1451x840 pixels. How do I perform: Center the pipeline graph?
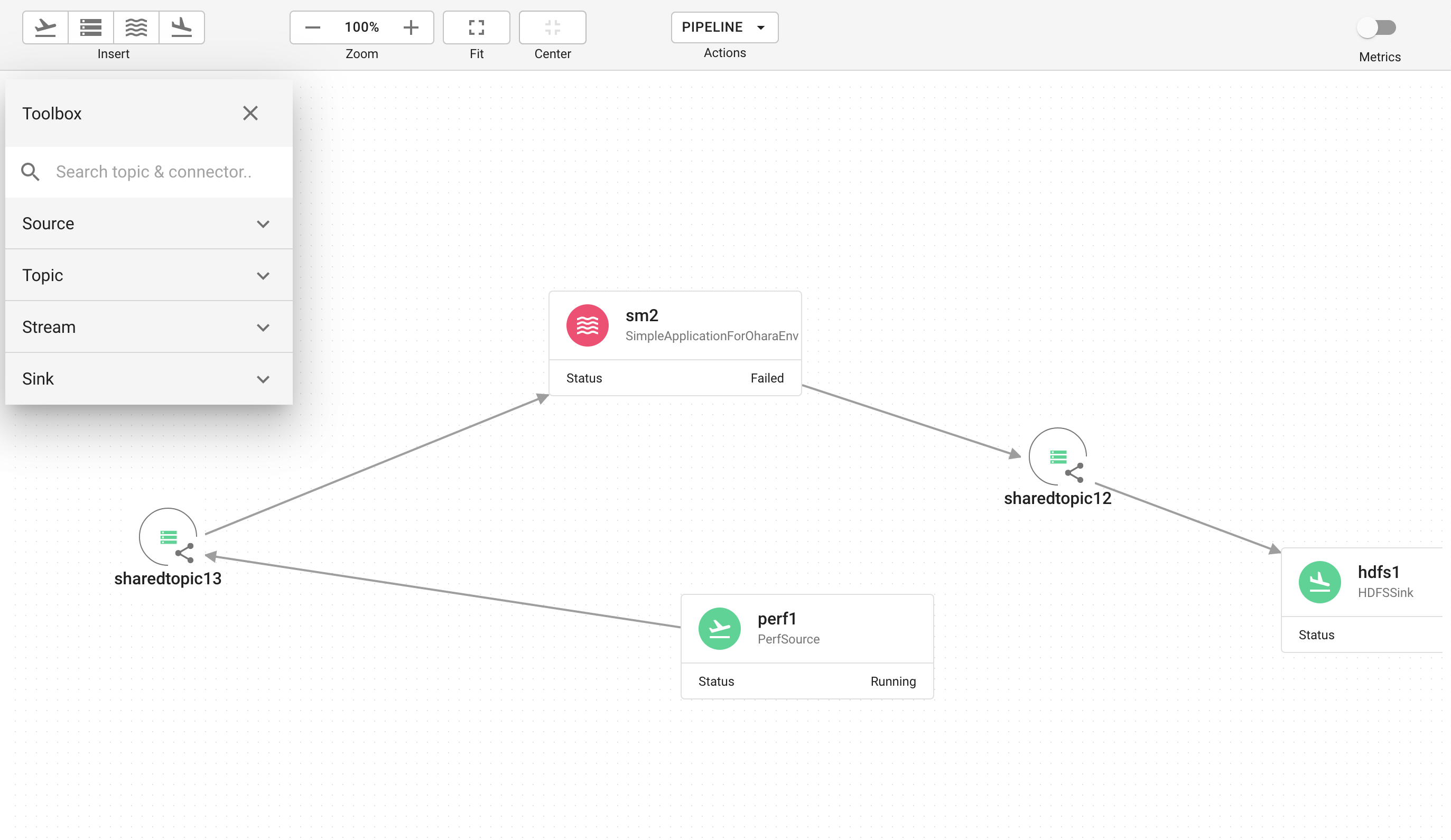pos(553,27)
